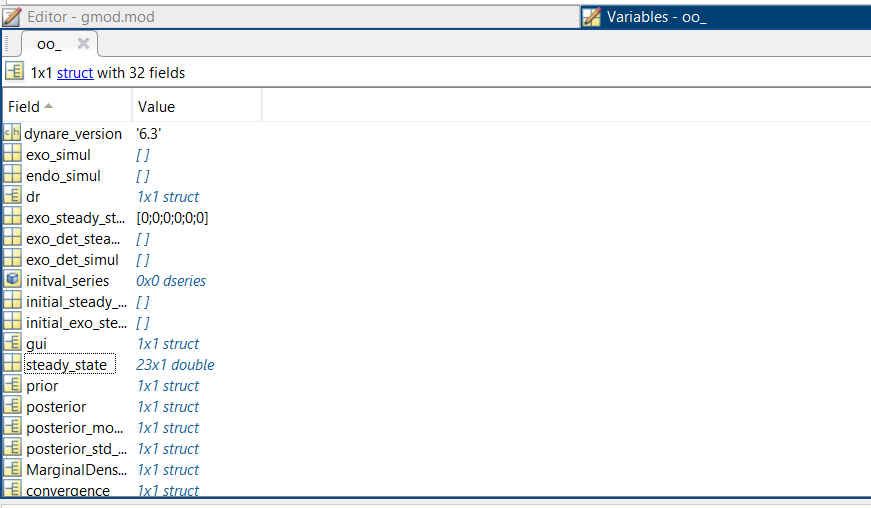
Task: Select the gui field name
Action: (36, 344)
